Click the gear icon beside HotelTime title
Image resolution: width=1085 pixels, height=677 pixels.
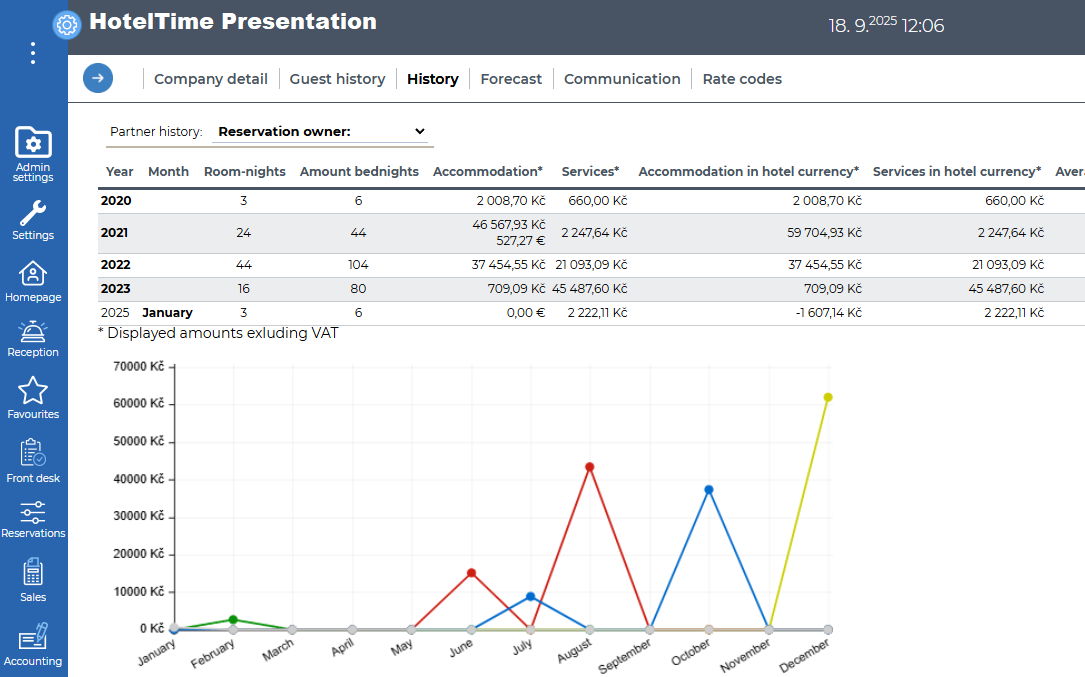tap(67, 24)
